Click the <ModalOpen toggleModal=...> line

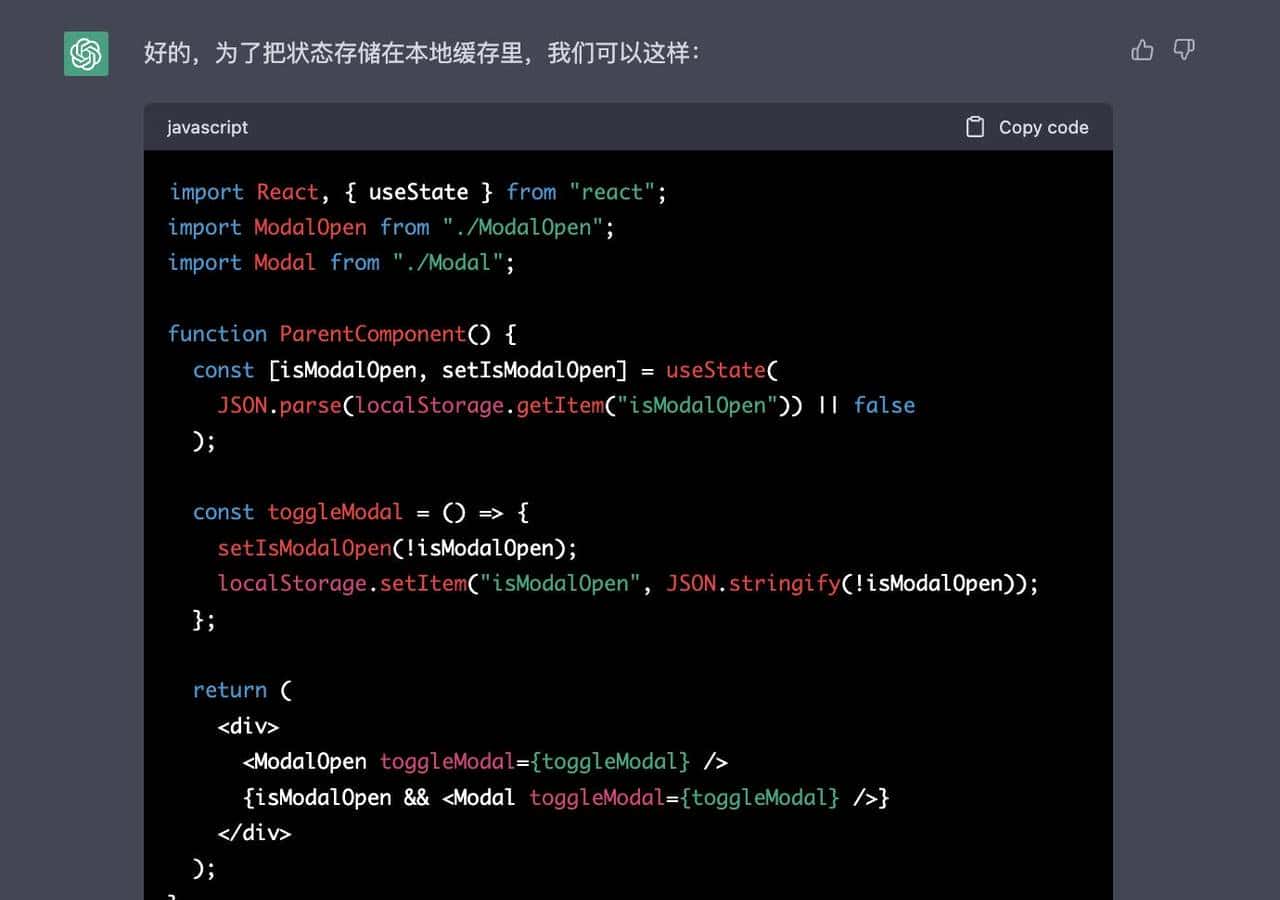pos(485,762)
